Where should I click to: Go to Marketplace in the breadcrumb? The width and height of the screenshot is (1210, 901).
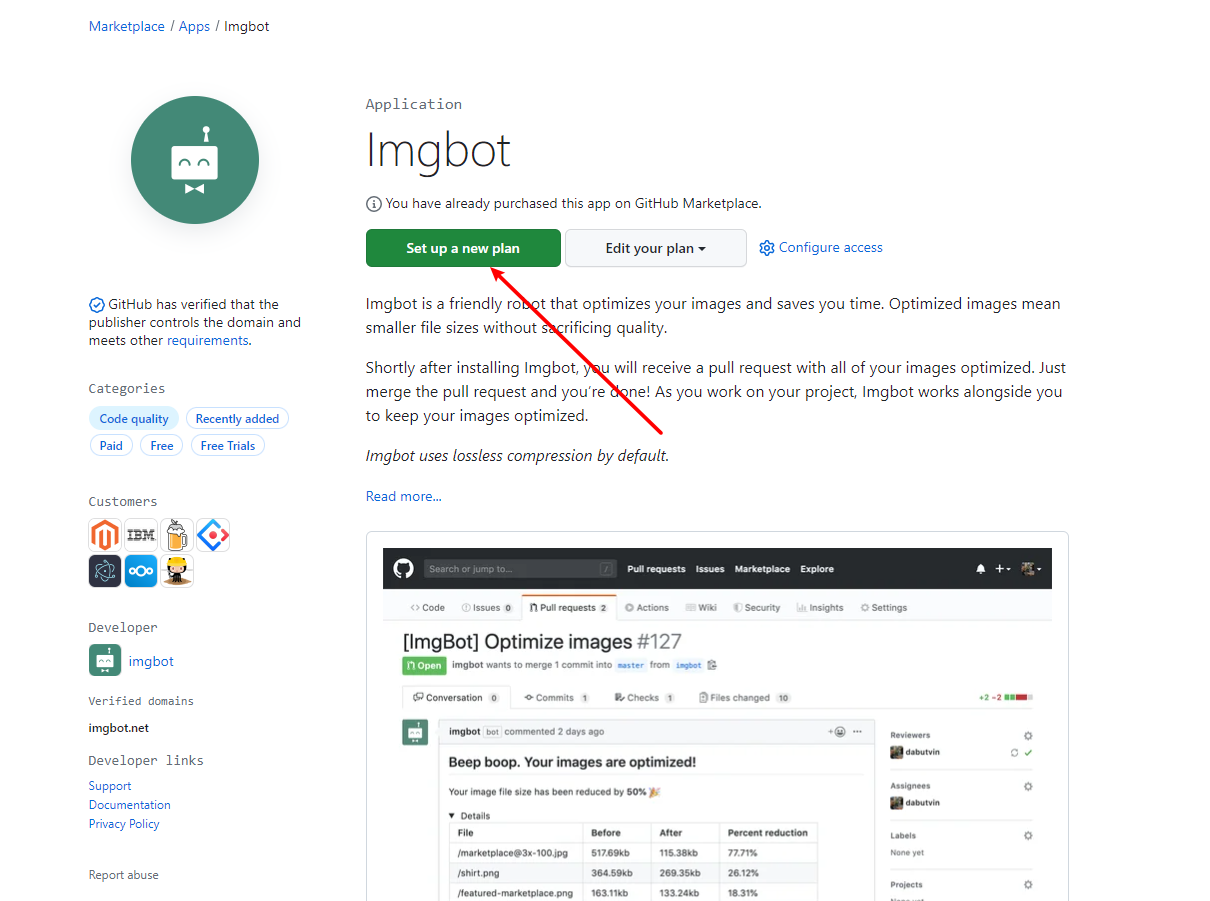coord(127,26)
